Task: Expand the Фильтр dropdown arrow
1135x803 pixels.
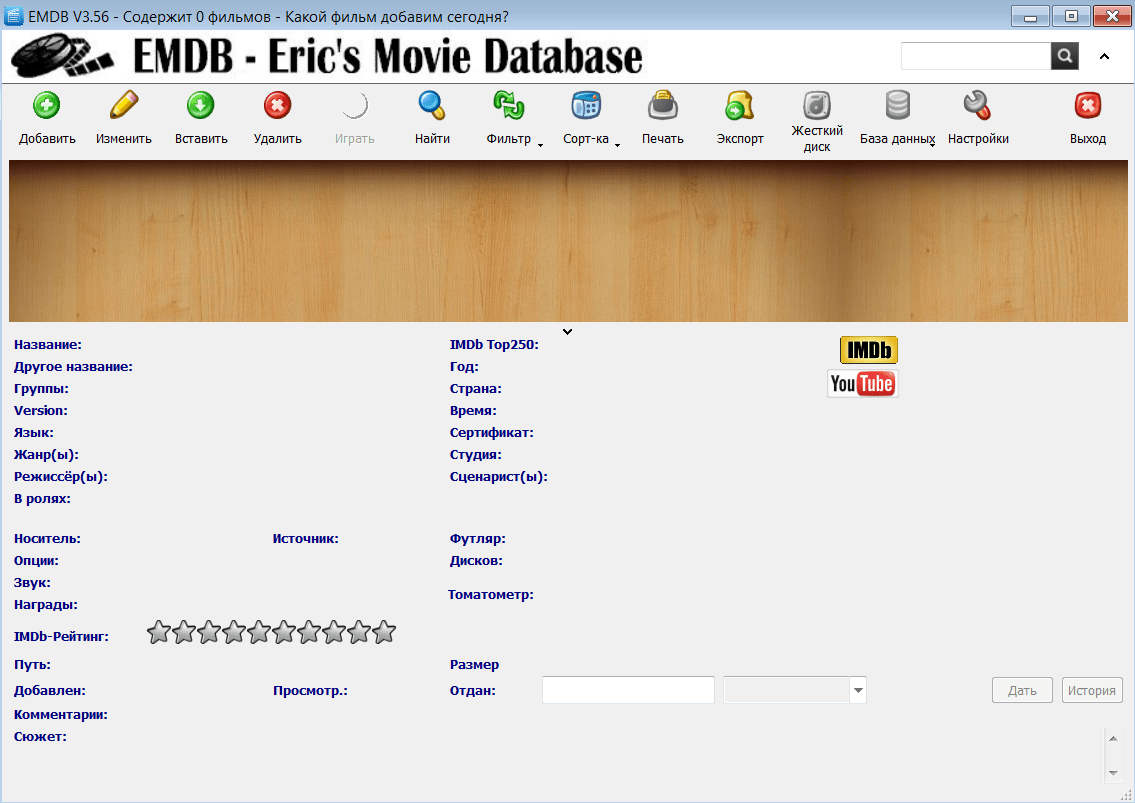Action: 541,146
